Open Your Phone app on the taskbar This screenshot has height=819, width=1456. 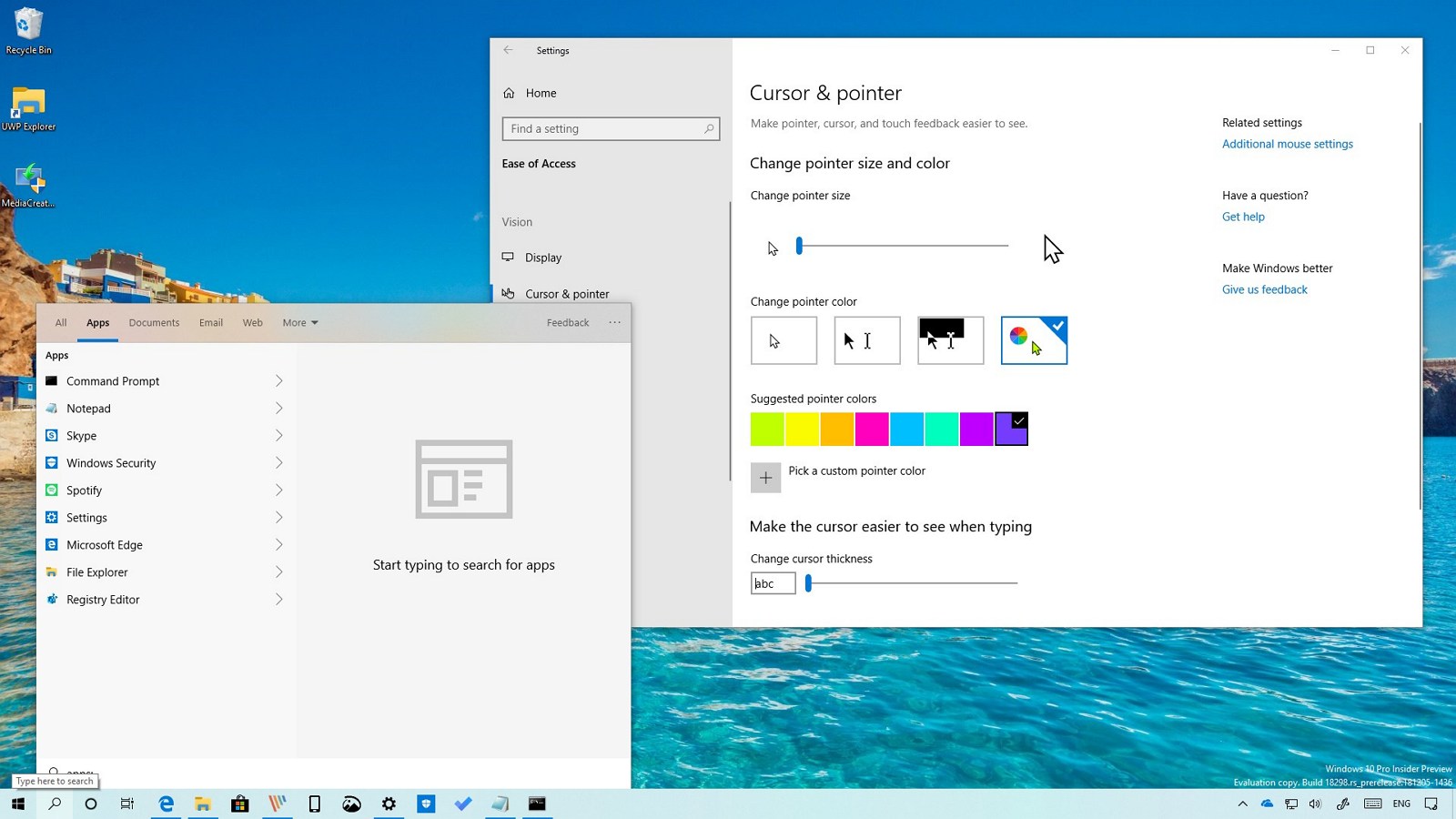pyautogui.click(x=315, y=804)
